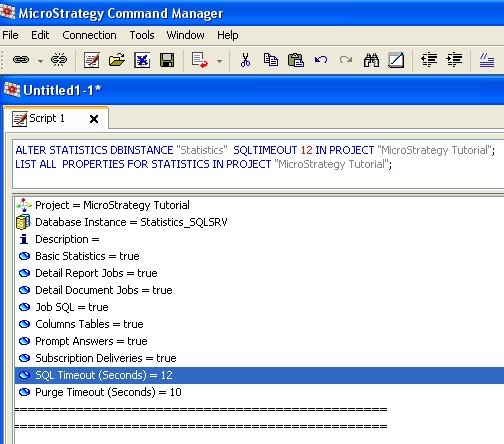Click the Cut scissors icon

pos(245,60)
